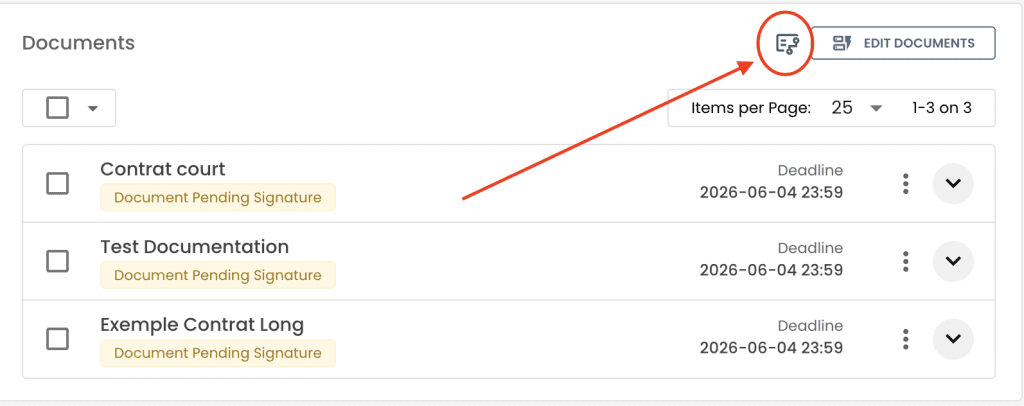Check the Test Documentation checkbox
This screenshot has height=406, width=1024.
pos(58,261)
